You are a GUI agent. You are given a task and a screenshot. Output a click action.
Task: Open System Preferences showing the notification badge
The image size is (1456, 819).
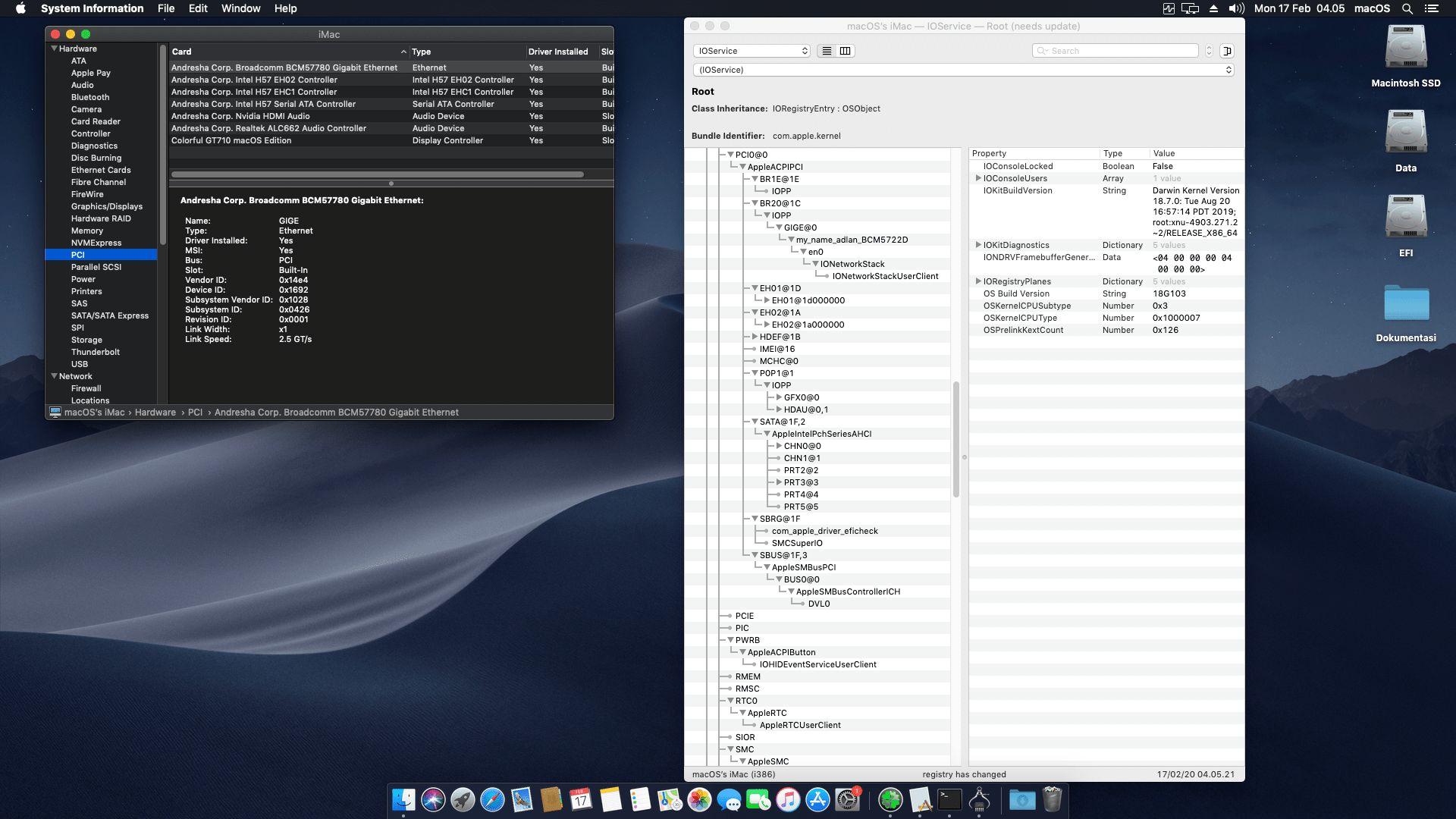[x=849, y=800]
